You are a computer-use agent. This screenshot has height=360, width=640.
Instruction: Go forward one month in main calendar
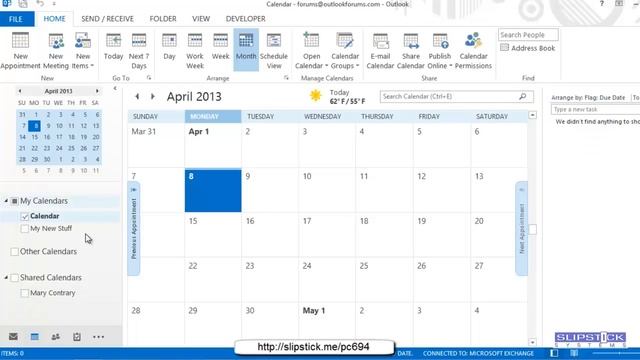point(153,96)
